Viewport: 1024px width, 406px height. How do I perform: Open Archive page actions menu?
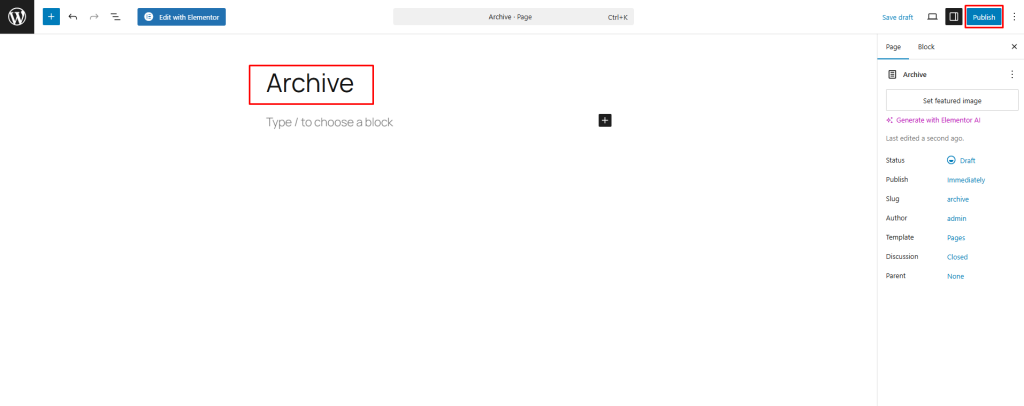(x=1012, y=74)
